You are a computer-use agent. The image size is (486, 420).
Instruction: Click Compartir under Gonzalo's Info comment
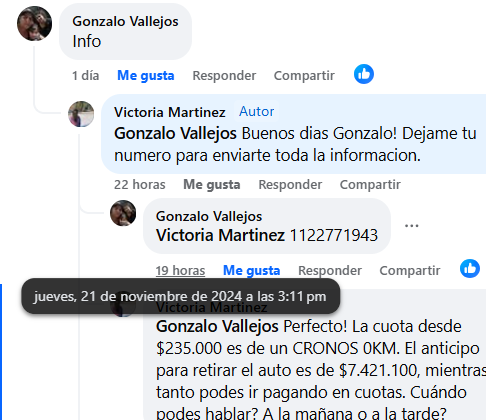[304, 76]
